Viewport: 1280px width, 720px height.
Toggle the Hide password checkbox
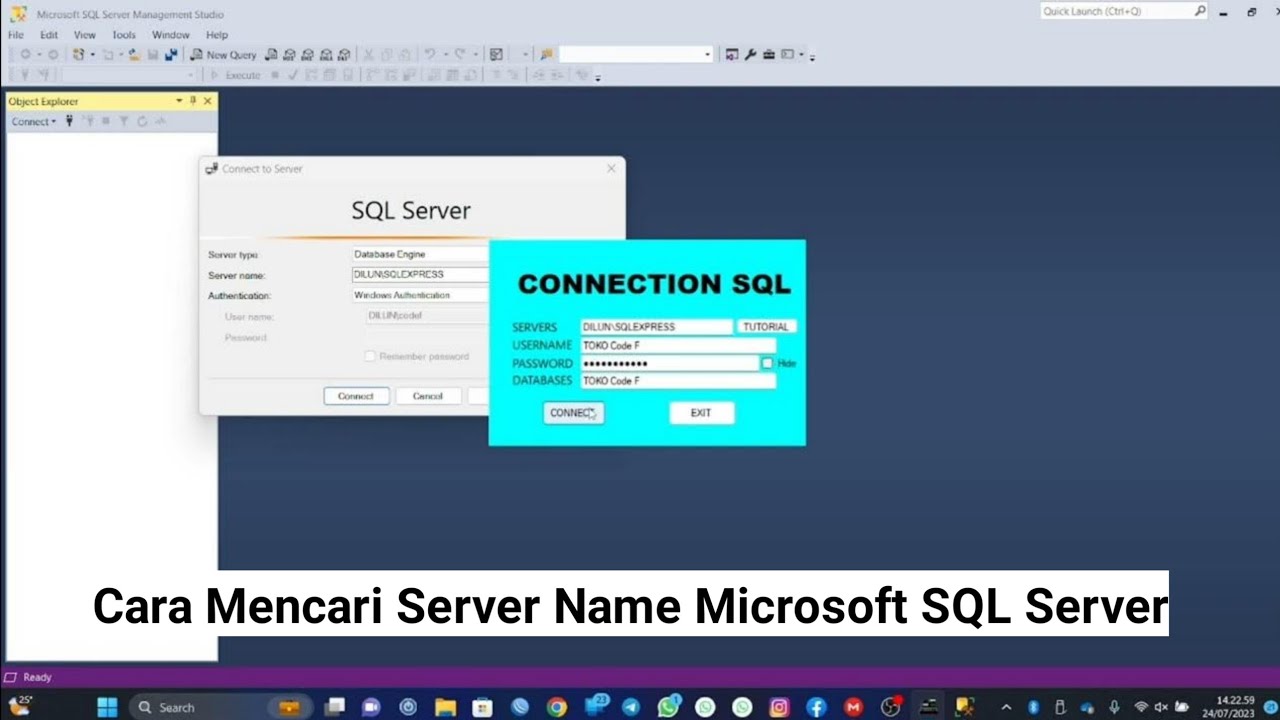(x=768, y=363)
